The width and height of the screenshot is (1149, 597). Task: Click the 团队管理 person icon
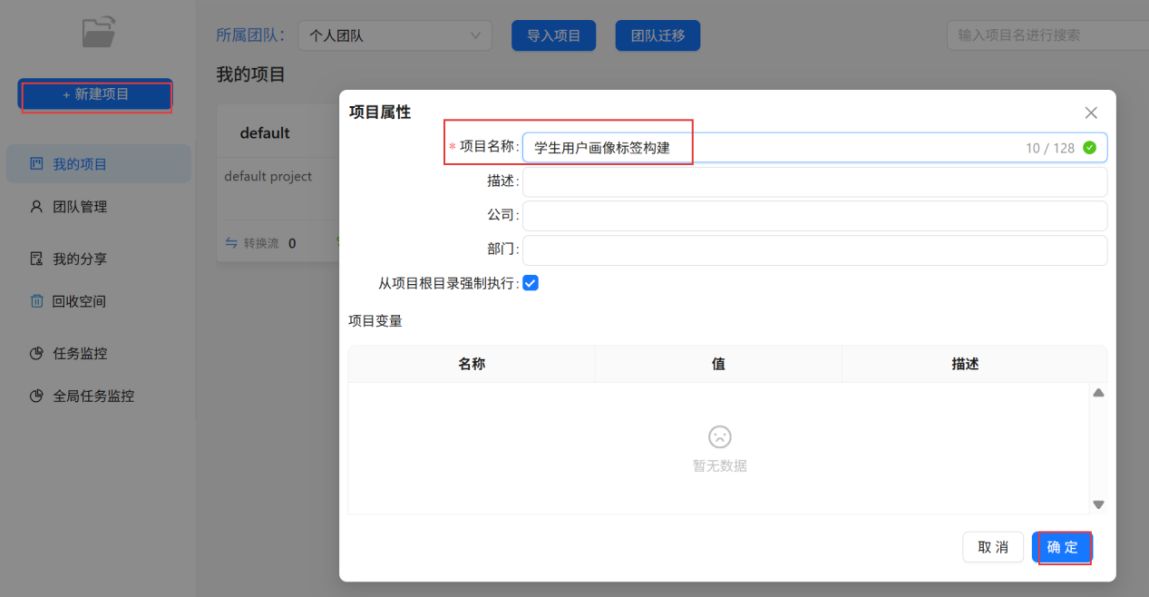click(x=36, y=207)
